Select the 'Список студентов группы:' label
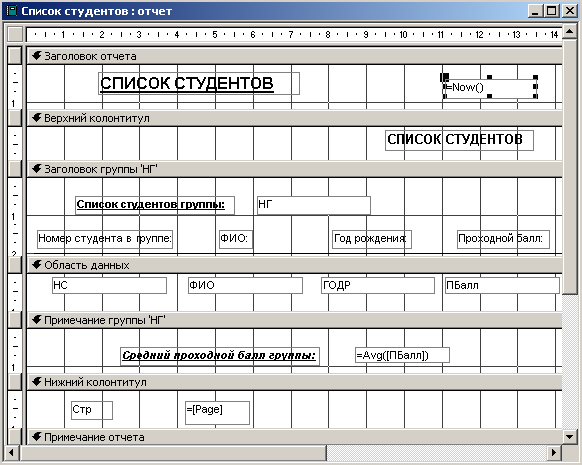The height and width of the screenshot is (465, 582). (155, 205)
